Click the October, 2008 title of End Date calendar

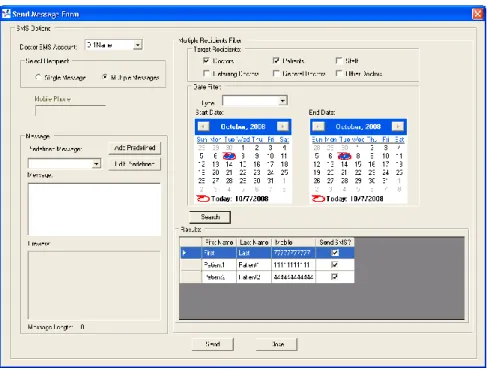pyautogui.click(x=358, y=126)
